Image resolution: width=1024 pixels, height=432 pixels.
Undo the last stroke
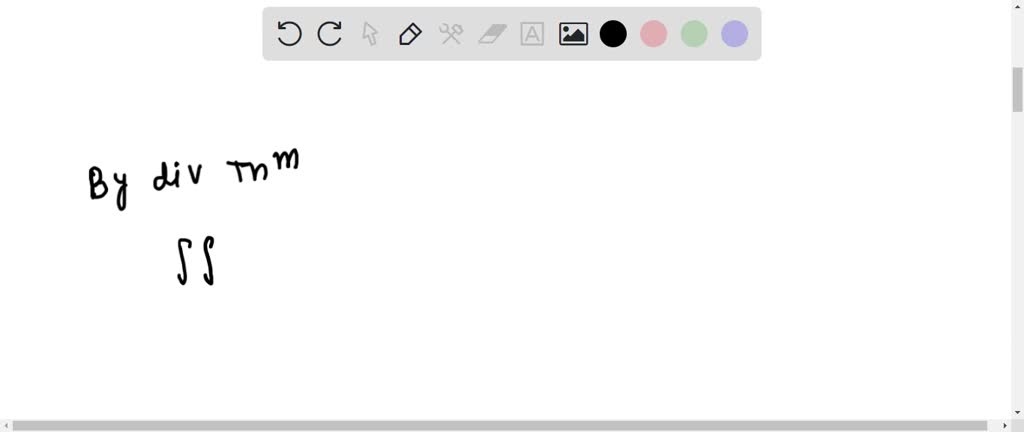(x=289, y=34)
